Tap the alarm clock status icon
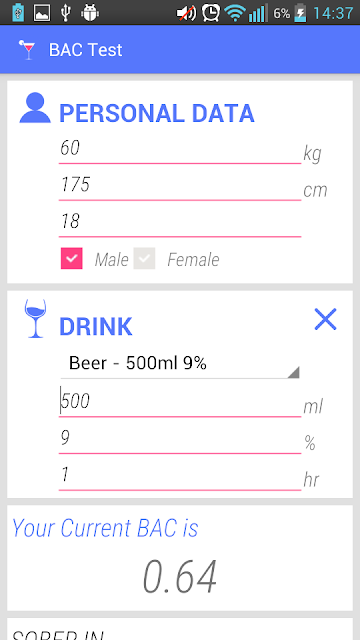The image size is (360, 640). [x=211, y=13]
